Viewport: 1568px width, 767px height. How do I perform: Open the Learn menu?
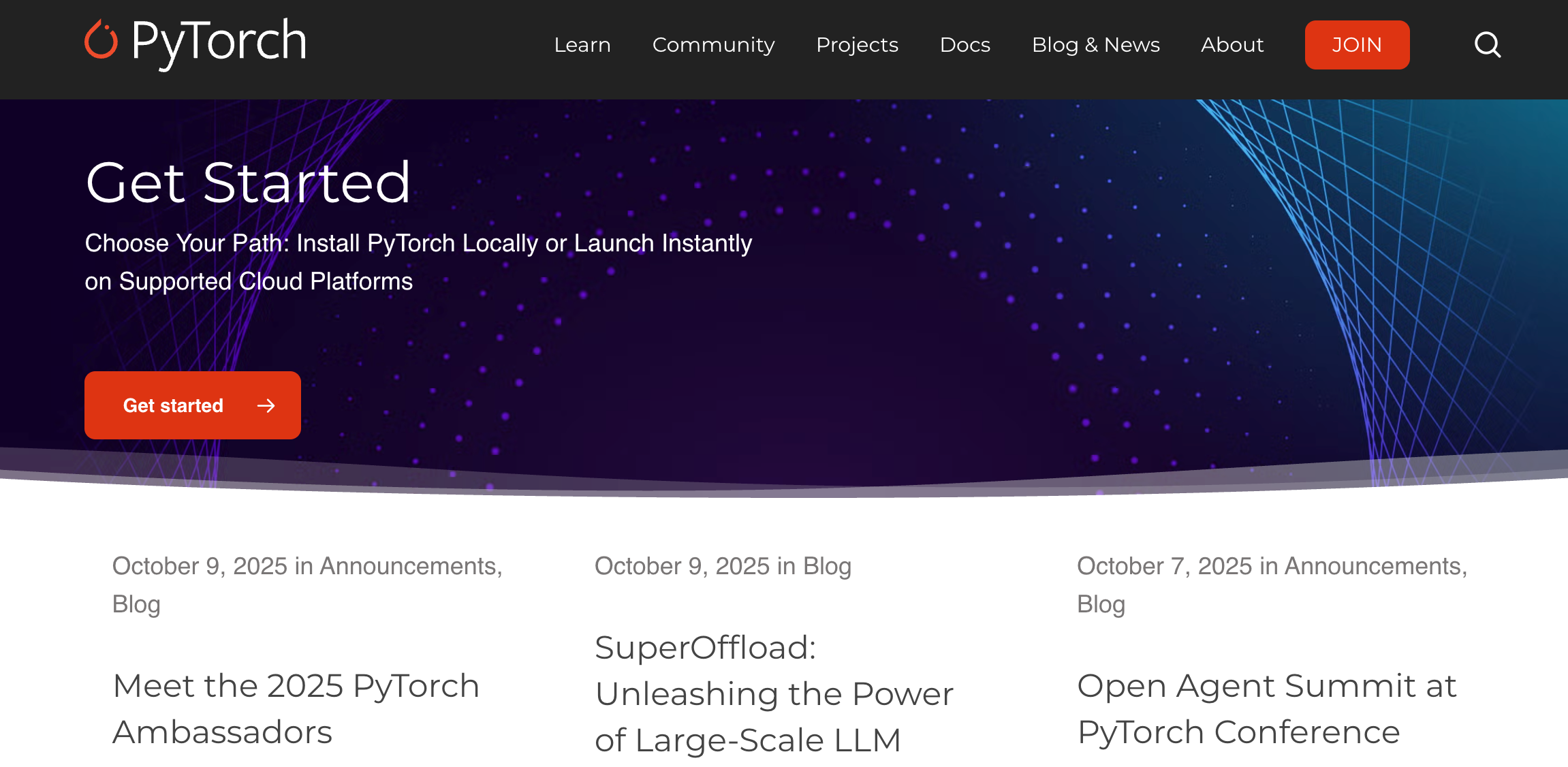(x=582, y=45)
